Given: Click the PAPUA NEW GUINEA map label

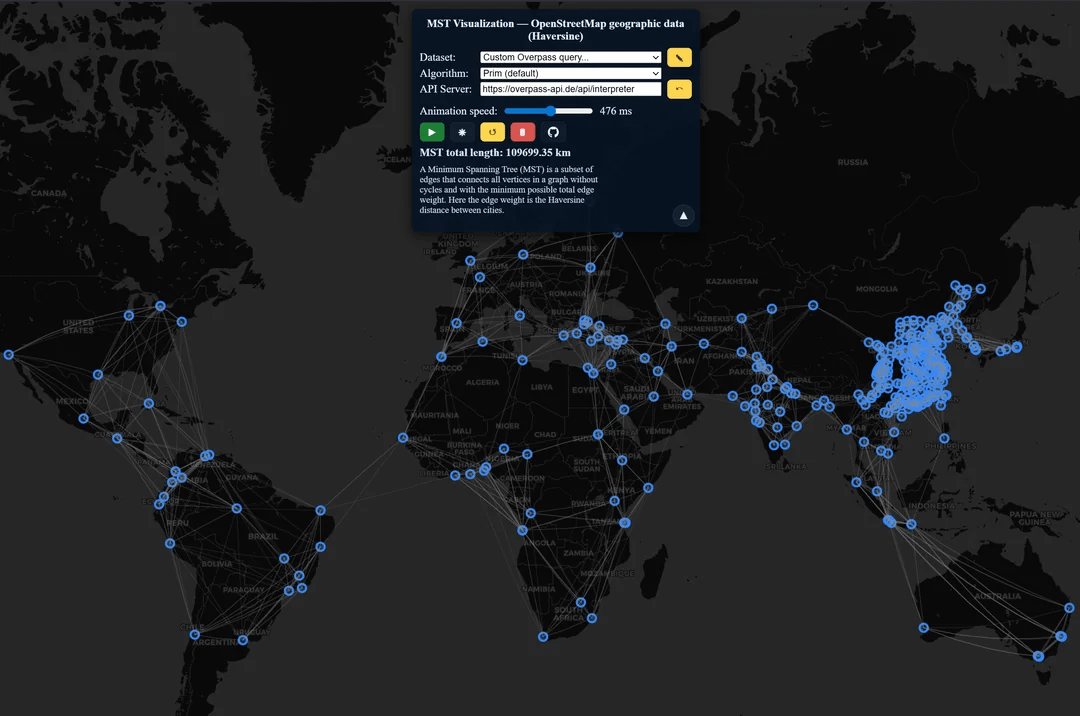Looking at the screenshot, I should coord(1035,518).
